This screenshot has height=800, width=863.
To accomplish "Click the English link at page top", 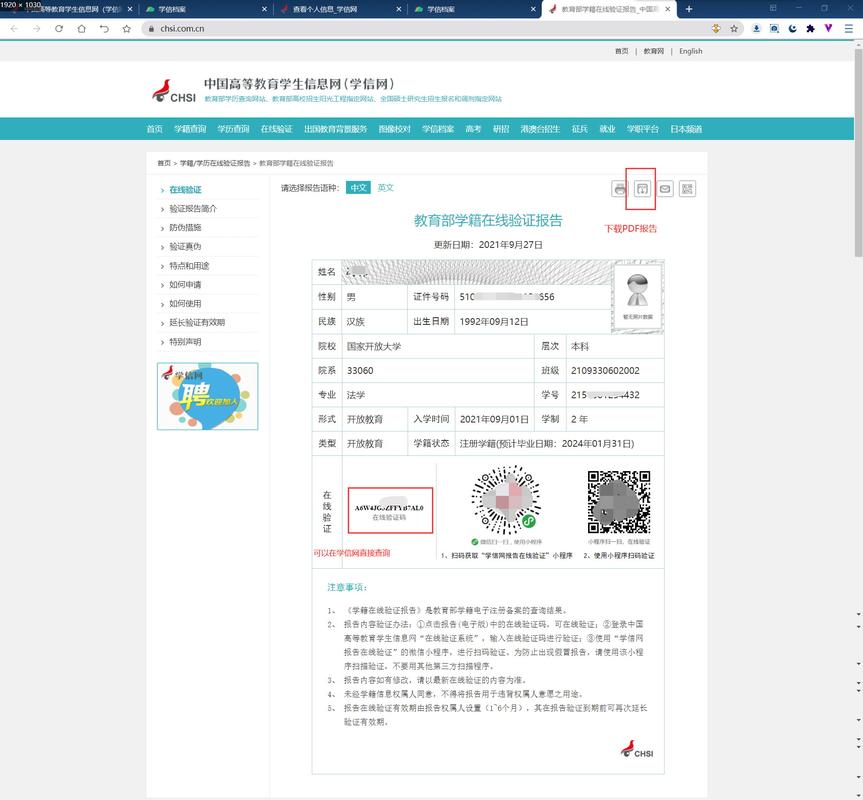I will 691,51.
